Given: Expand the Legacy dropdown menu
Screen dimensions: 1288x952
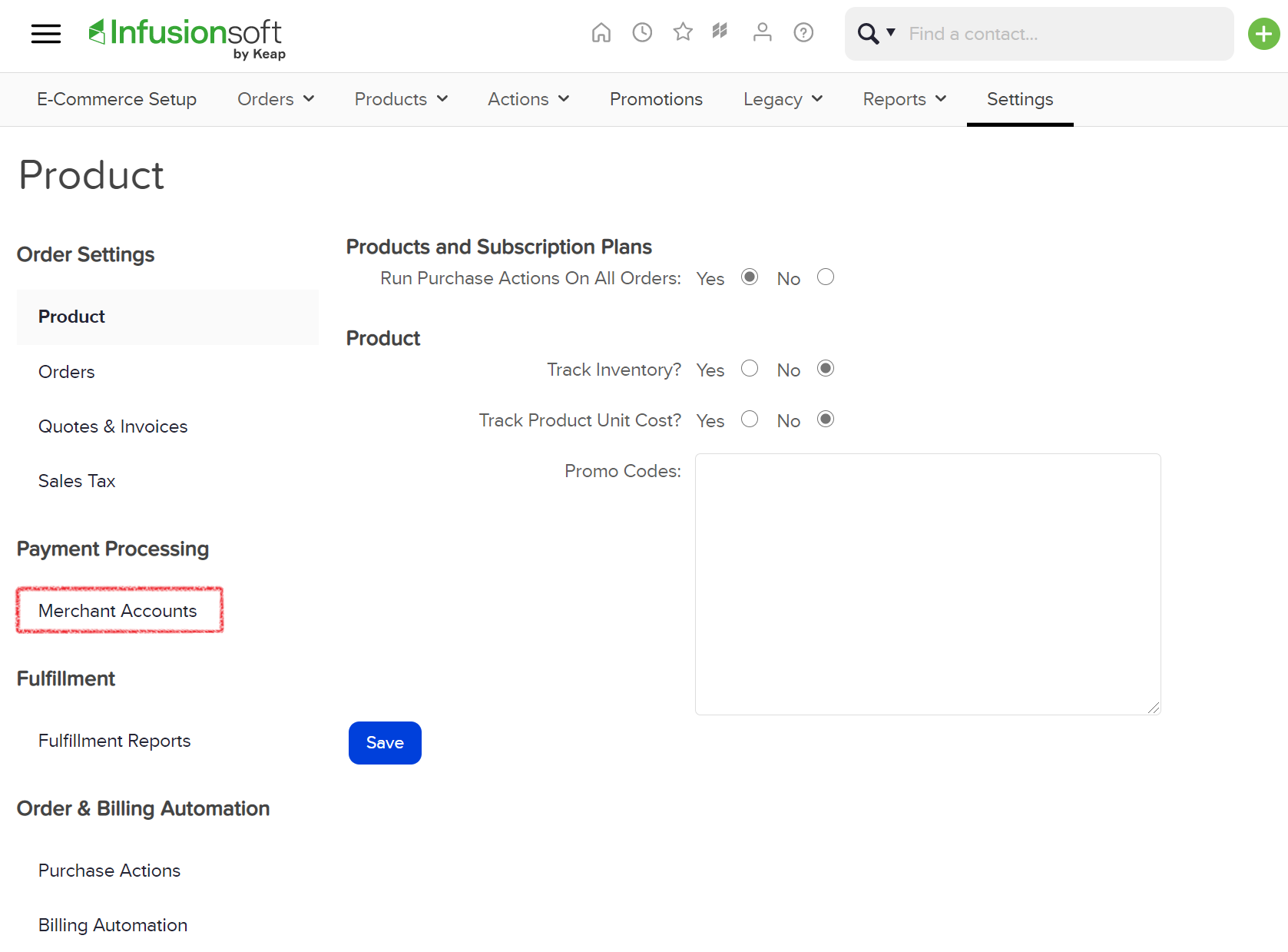Looking at the screenshot, I should click(783, 99).
